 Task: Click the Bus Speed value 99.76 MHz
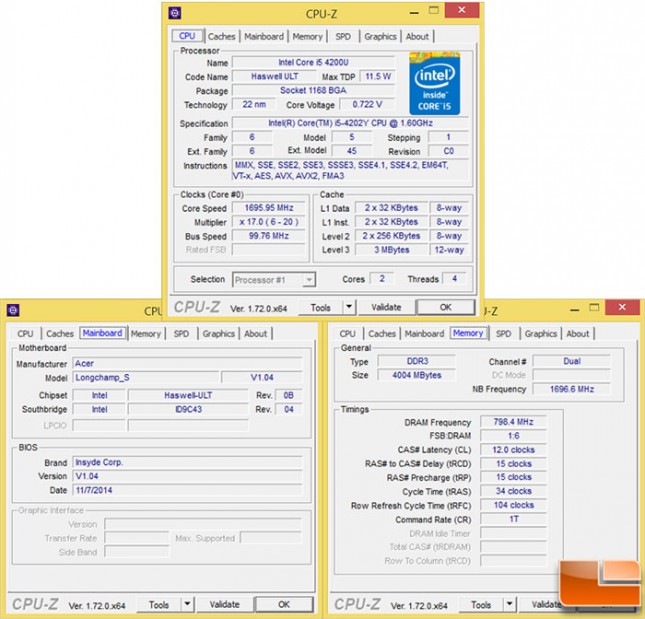tap(269, 236)
